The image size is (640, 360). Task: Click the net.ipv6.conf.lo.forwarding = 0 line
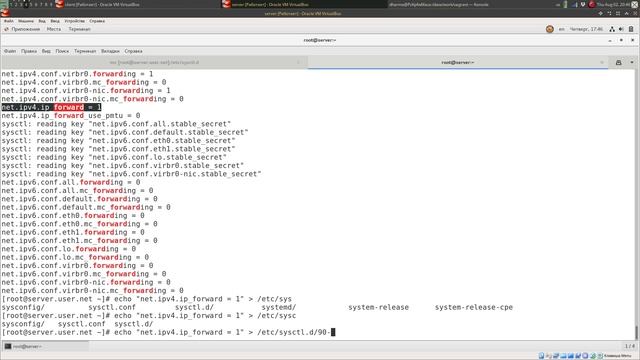(x=69, y=249)
